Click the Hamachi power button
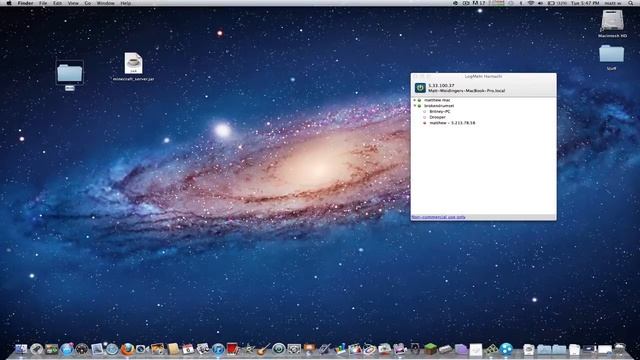This screenshot has height=360, width=640. pyautogui.click(x=420, y=88)
